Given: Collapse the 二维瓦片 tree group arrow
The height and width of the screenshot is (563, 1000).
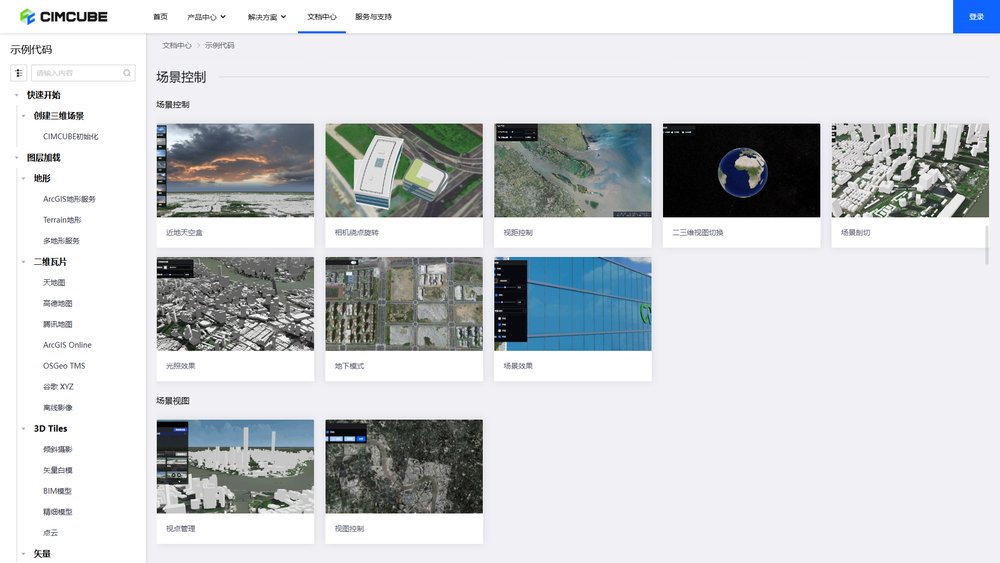Looking at the screenshot, I should (x=23, y=262).
